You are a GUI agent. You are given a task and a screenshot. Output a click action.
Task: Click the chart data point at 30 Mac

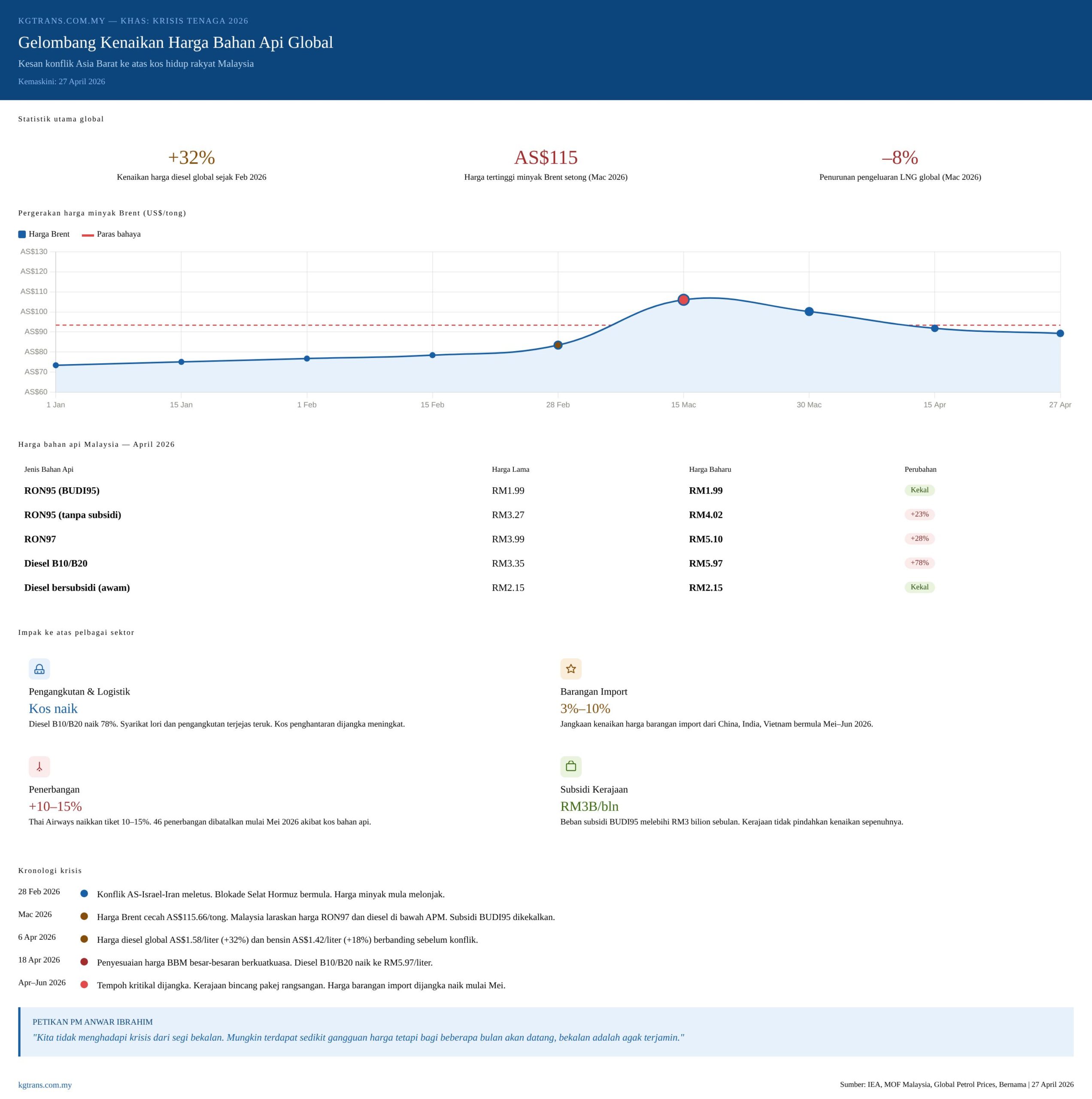809,312
